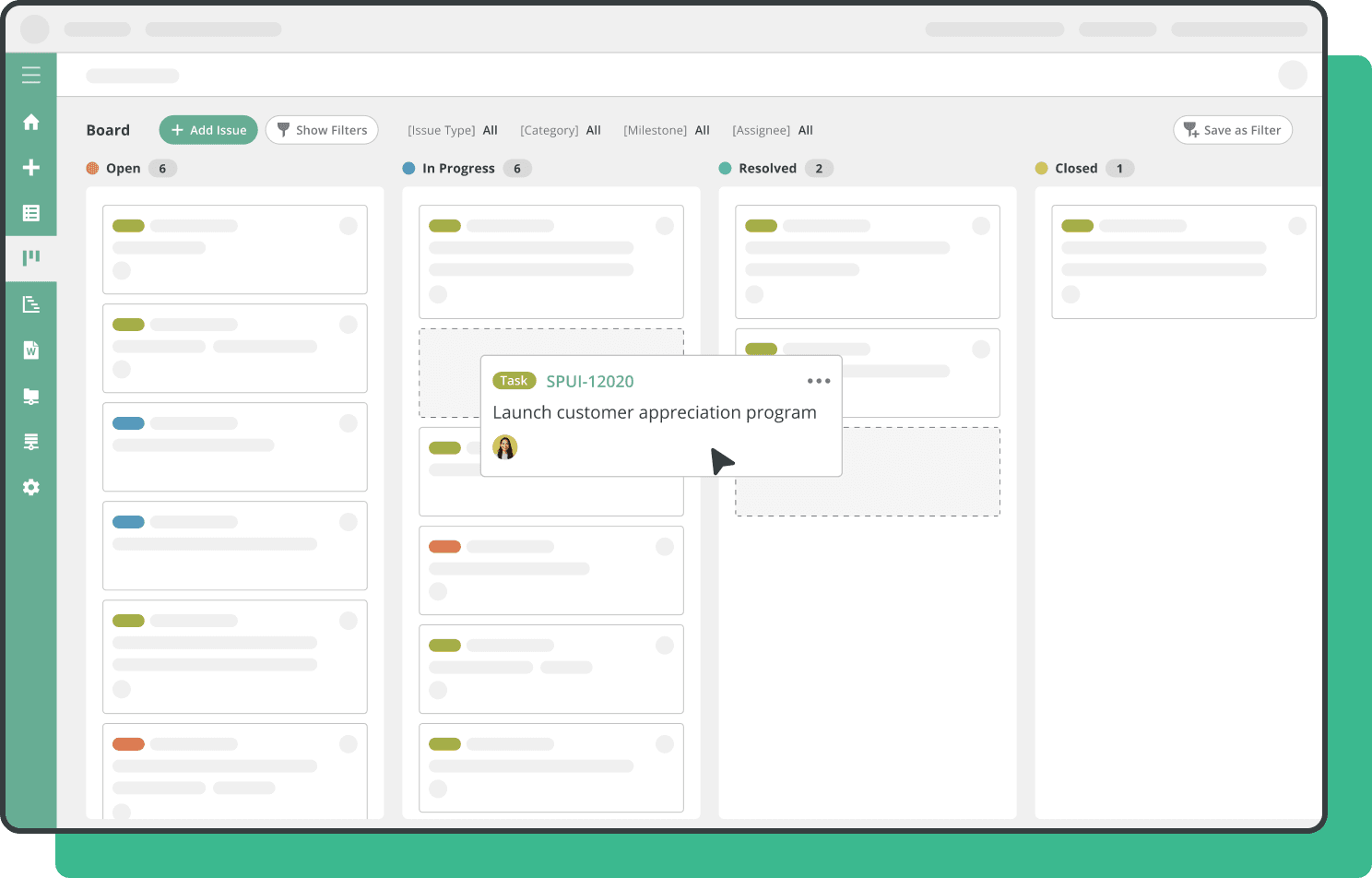Open the Gantt chart sidebar icon
Image resolution: width=1372 pixels, height=878 pixels.
click(x=31, y=304)
